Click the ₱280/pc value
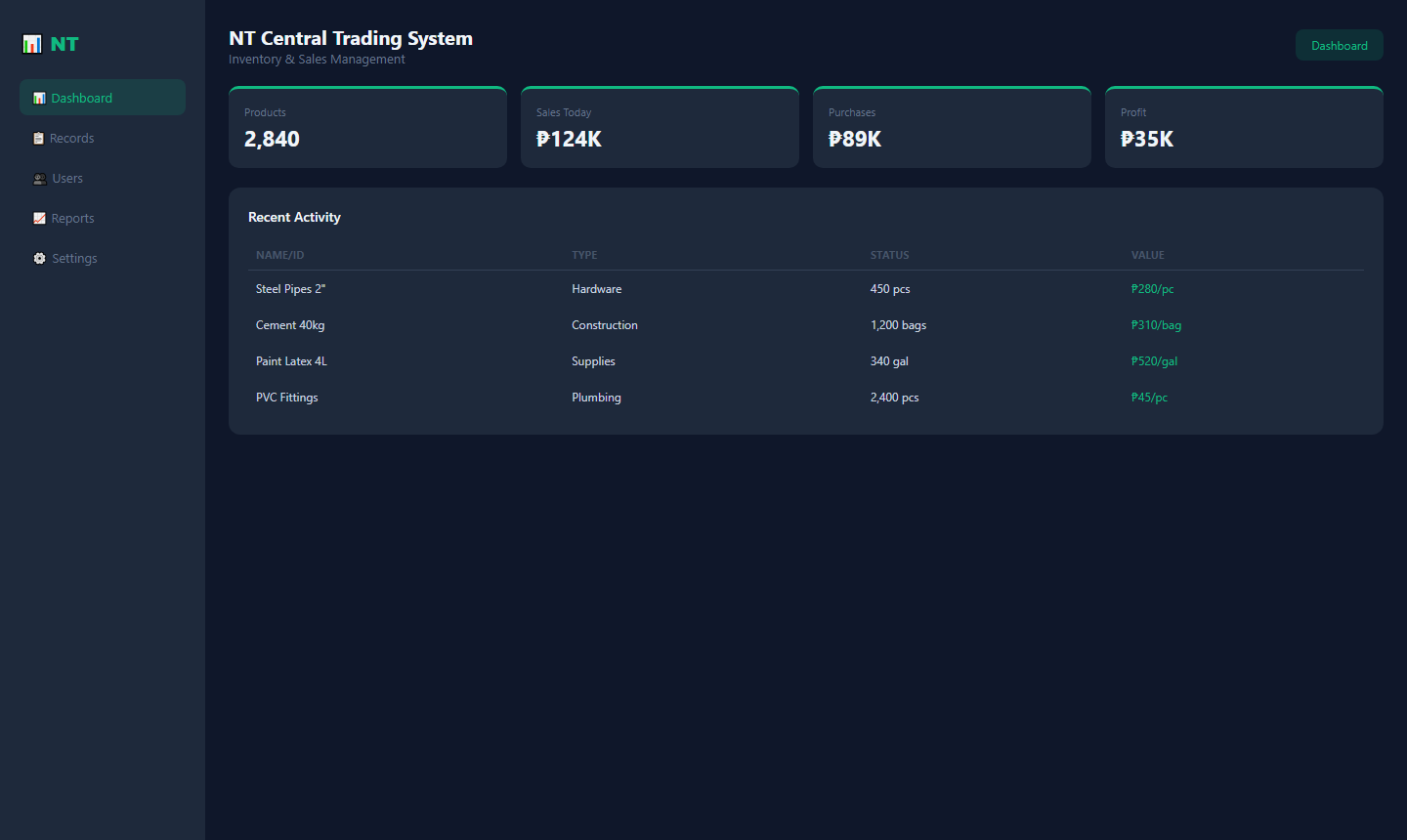The image size is (1407, 840). click(1153, 289)
